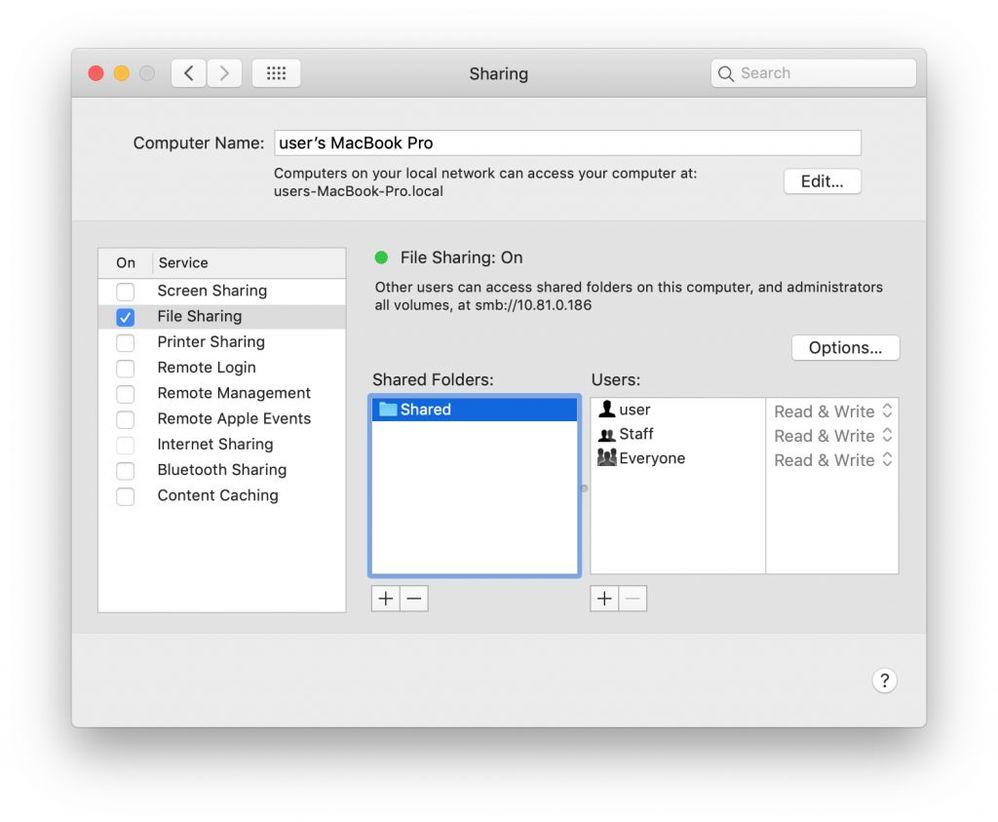Select Staff in the Users list
This screenshot has width=998, height=822.
(x=678, y=434)
